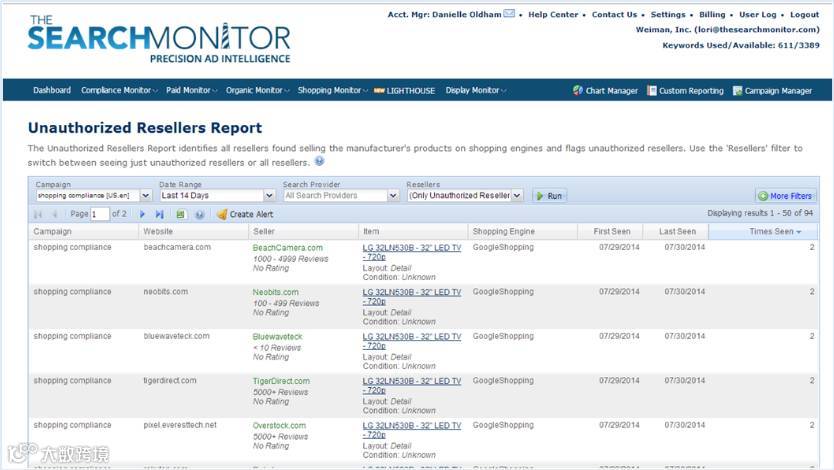
Task: Open the new LIGHTHOUSE section
Action: point(404,90)
